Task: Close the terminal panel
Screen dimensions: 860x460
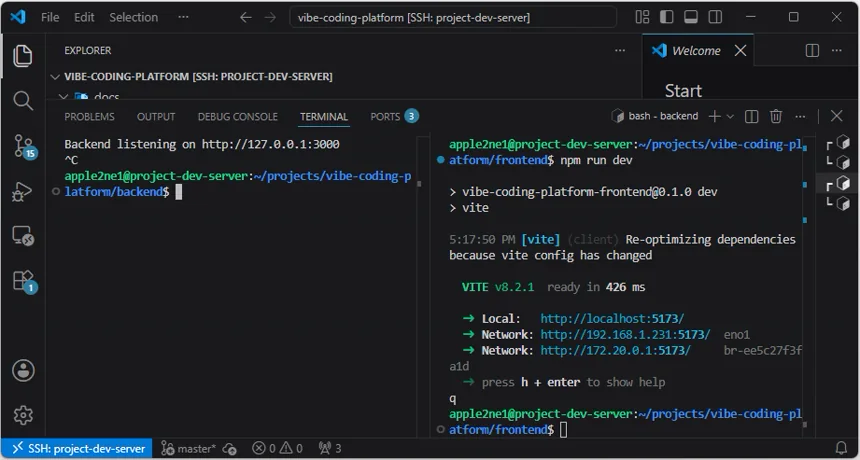Action: [836, 116]
